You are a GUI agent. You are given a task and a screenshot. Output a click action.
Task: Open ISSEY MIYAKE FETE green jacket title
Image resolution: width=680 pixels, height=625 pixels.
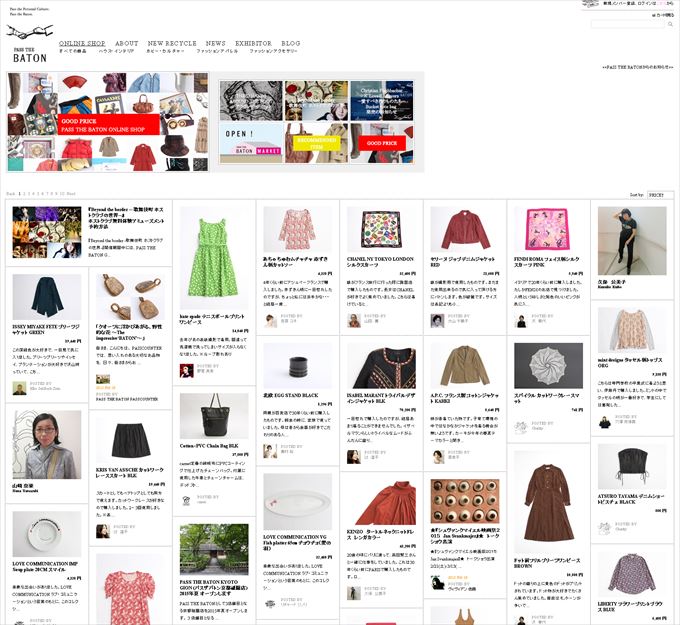[46, 329]
